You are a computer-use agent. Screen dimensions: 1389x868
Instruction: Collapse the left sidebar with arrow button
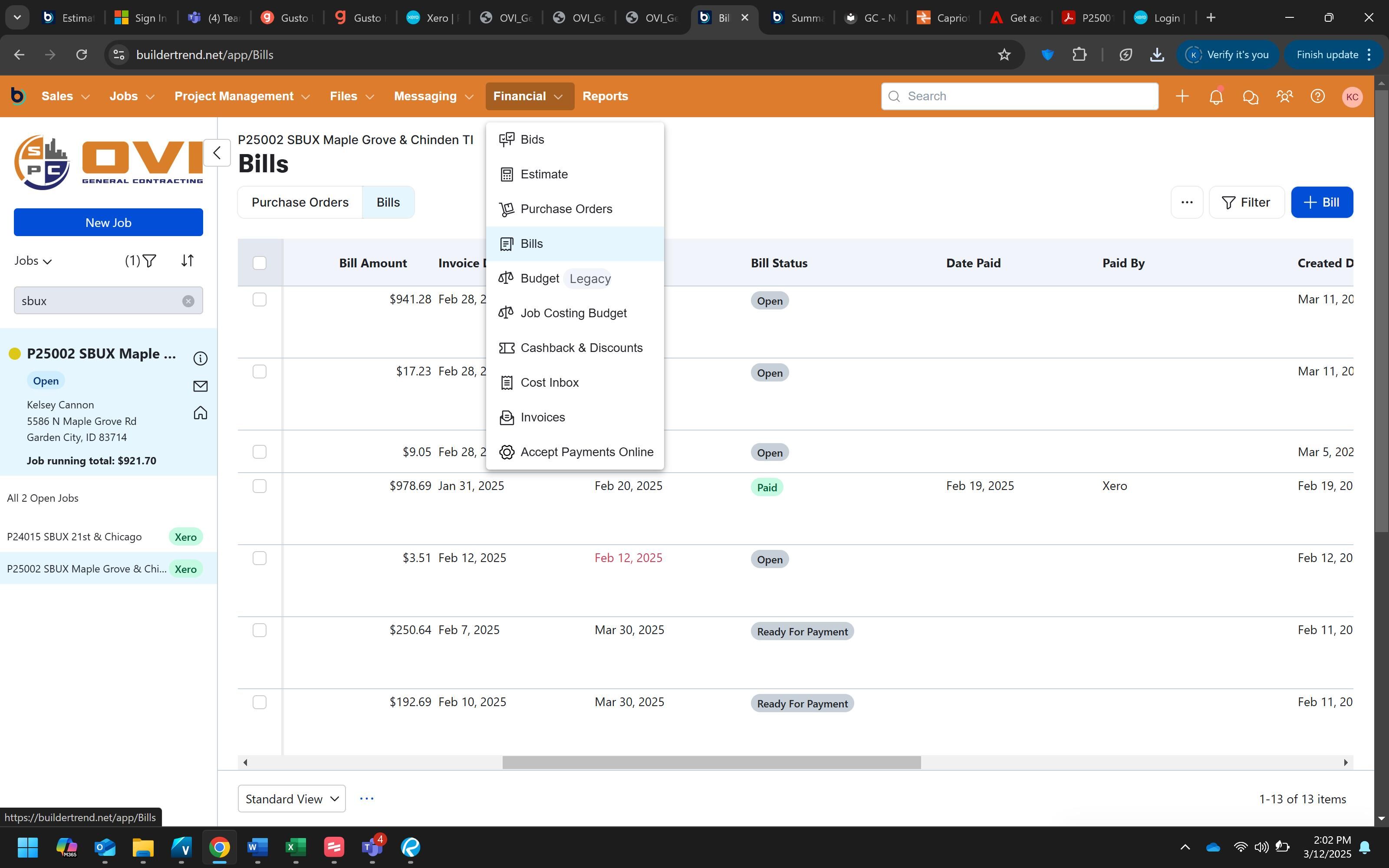point(217,153)
